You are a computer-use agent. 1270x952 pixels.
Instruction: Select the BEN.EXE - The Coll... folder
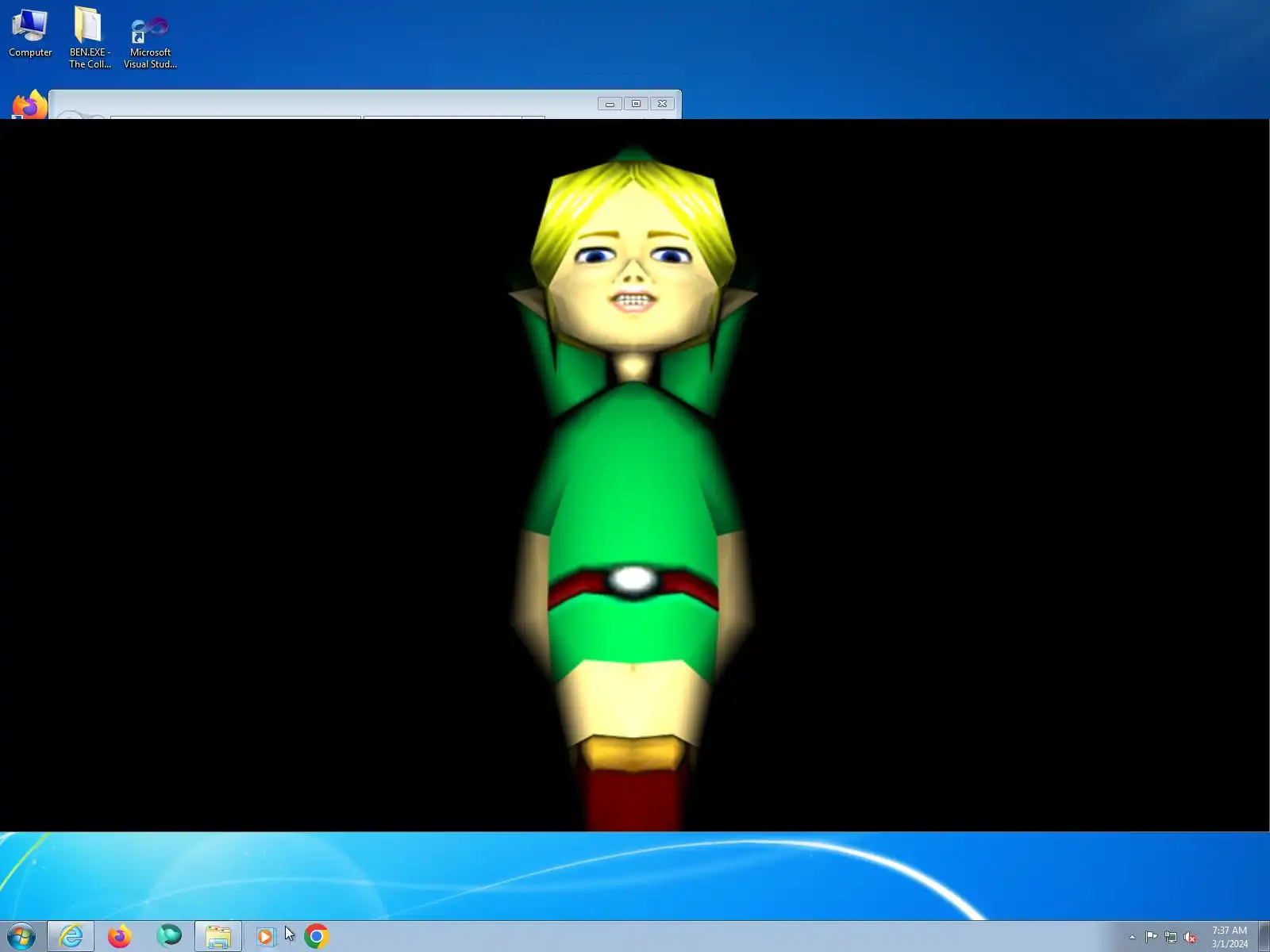(89, 38)
